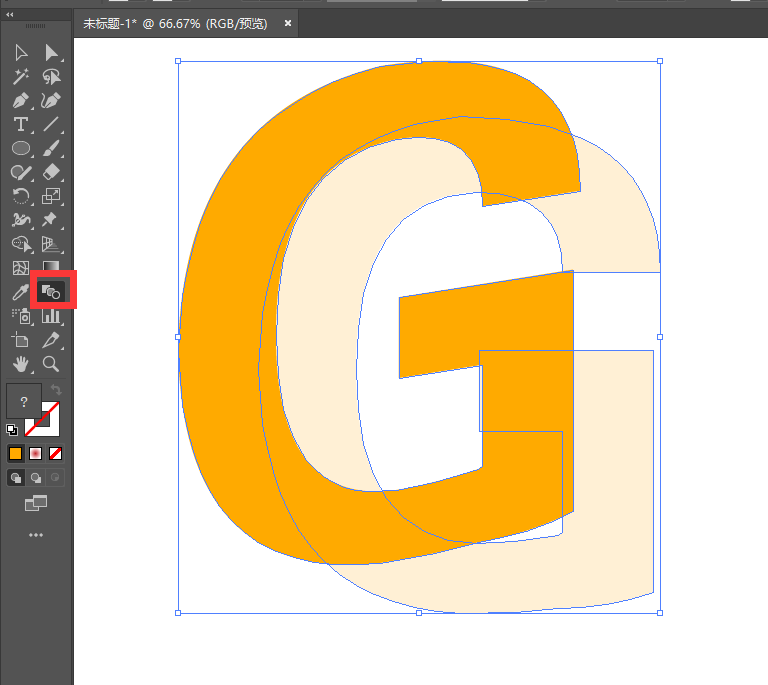Click the toolbar panel gripper
Viewport: 768px width, 685px height.
coord(35,26)
